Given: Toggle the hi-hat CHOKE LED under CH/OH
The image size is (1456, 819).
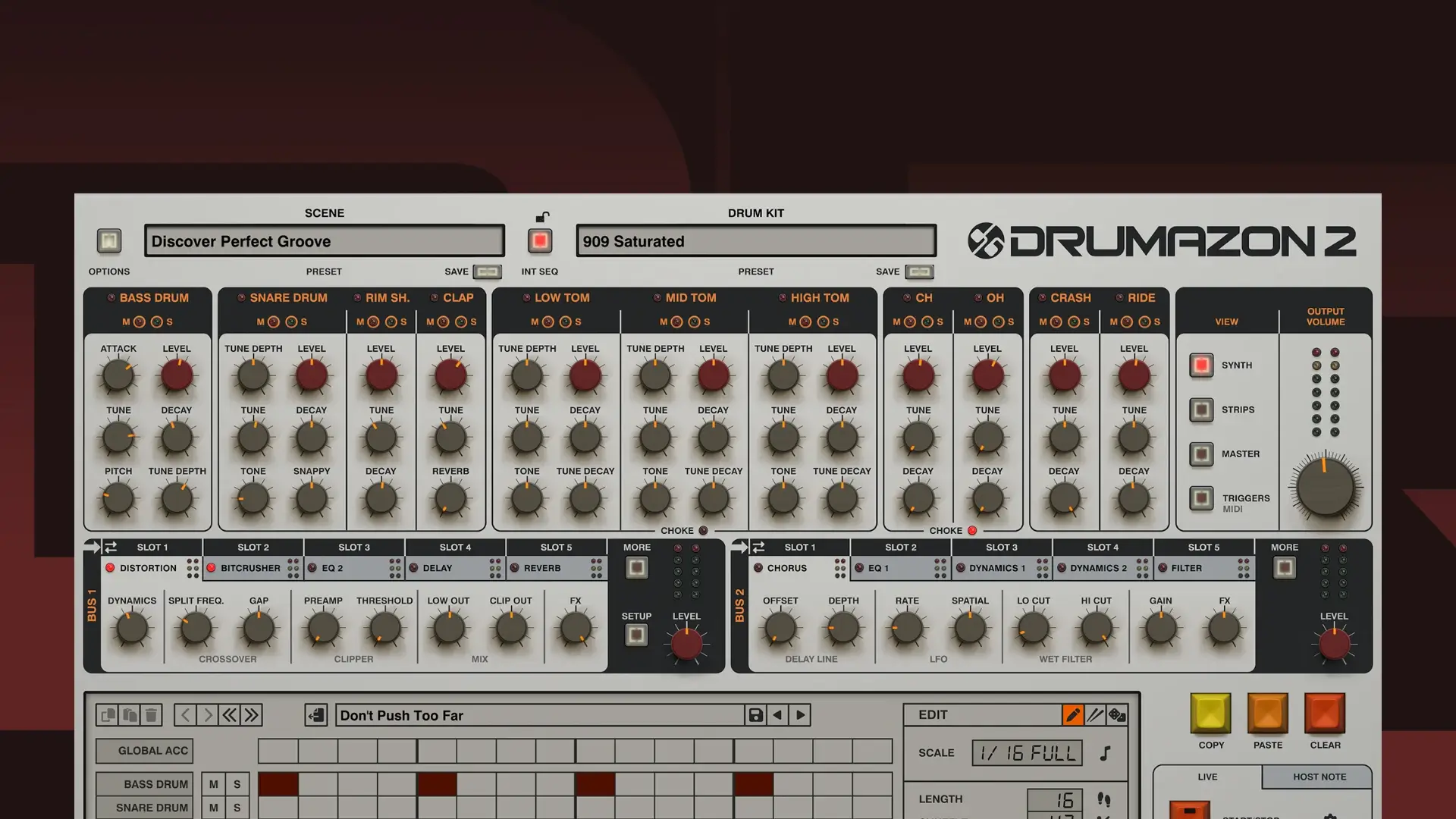Looking at the screenshot, I should (x=972, y=531).
